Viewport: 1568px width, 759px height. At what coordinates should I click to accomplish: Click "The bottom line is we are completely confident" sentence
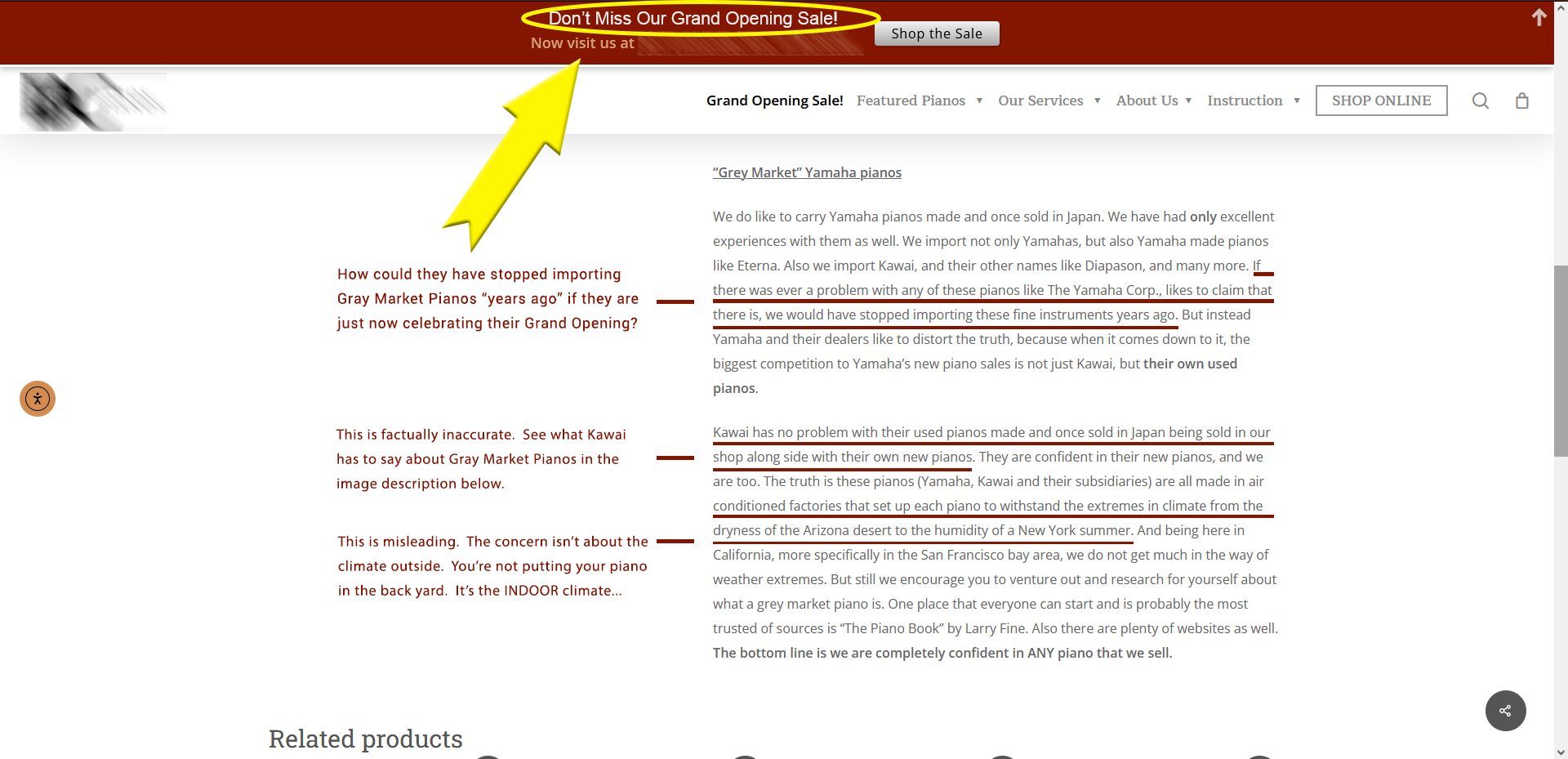click(942, 653)
